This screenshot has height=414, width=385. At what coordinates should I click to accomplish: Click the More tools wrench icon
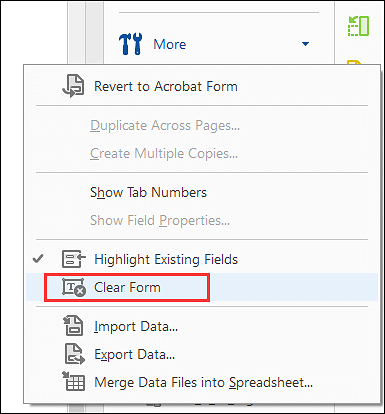[130, 44]
